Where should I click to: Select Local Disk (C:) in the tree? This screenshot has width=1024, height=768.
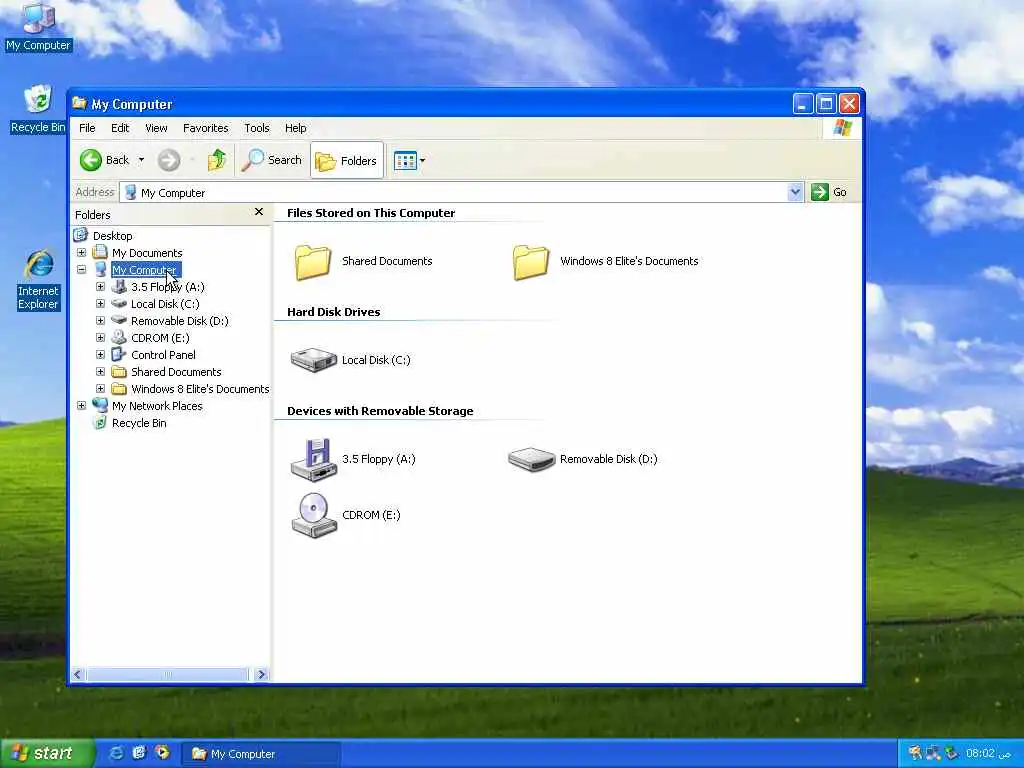165,304
